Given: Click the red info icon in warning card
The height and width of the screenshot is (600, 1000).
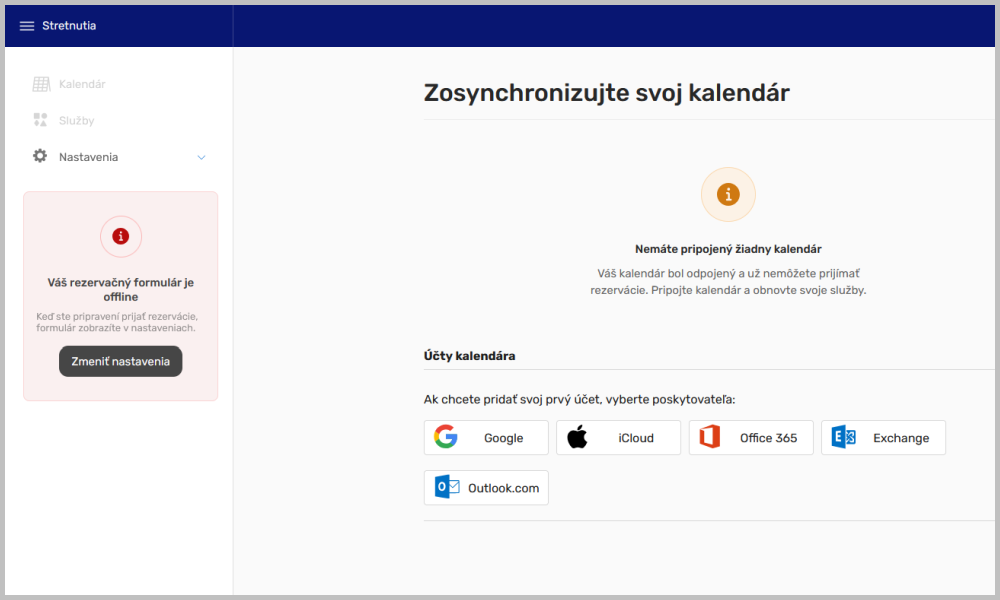Looking at the screenshot, I should tap(120, 236).
